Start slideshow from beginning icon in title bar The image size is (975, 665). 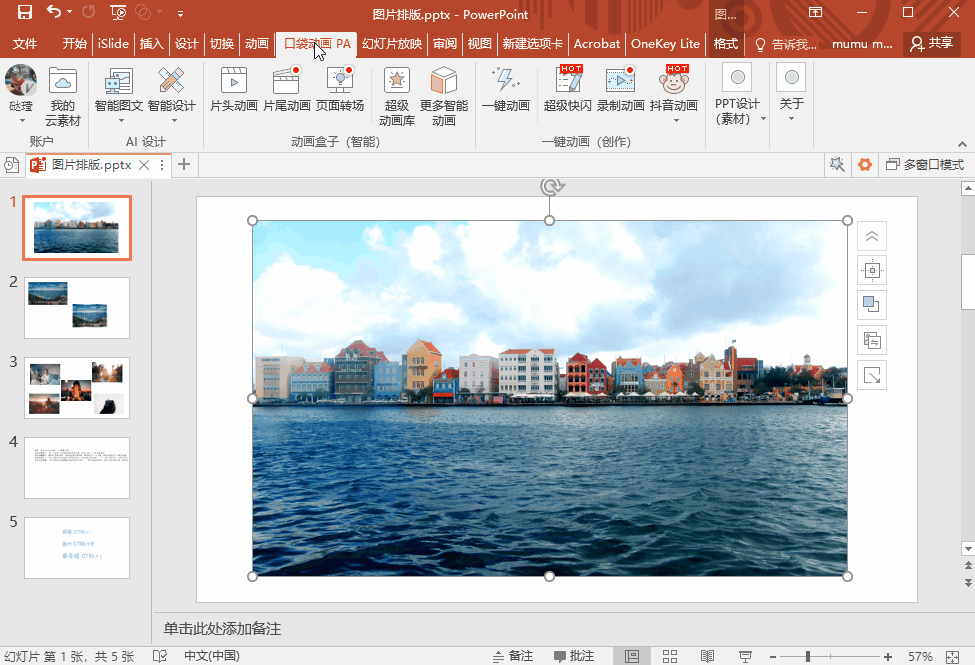pos(118,12)
